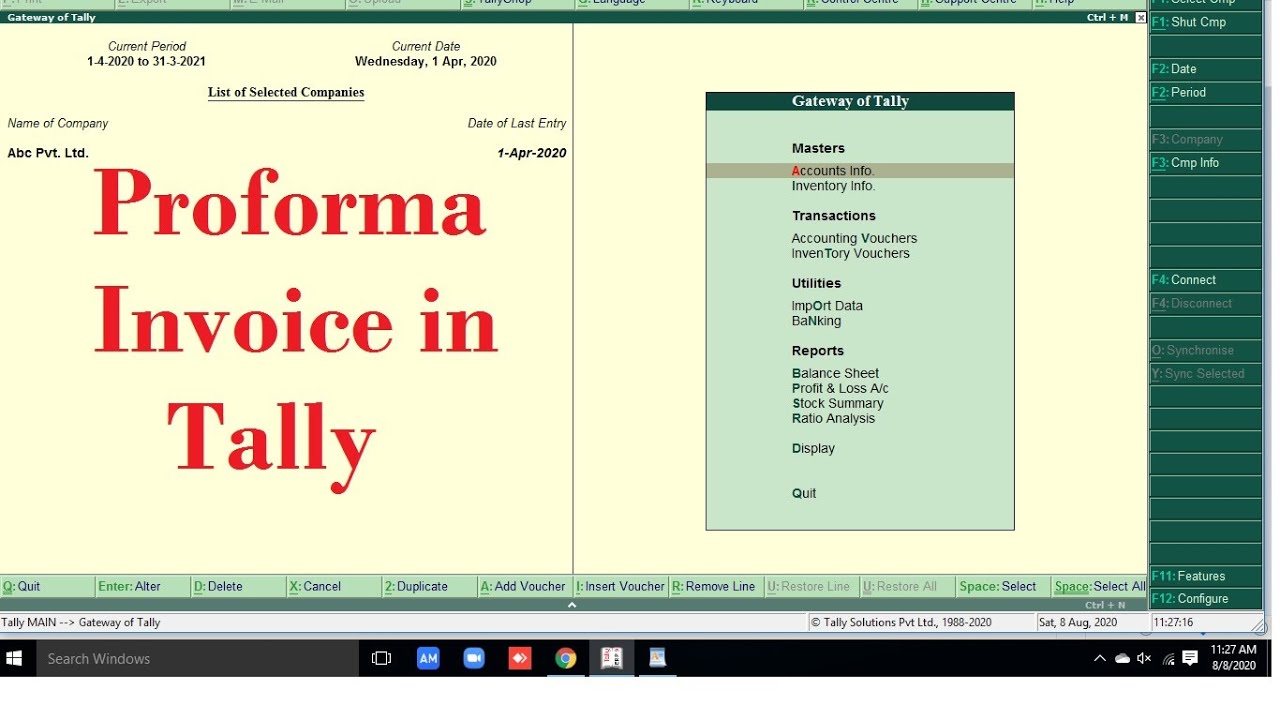Click current period 1-4-2020 to 31-3-2021
Viewport: 1280px width, 720px height.
(x=147, y=61)
